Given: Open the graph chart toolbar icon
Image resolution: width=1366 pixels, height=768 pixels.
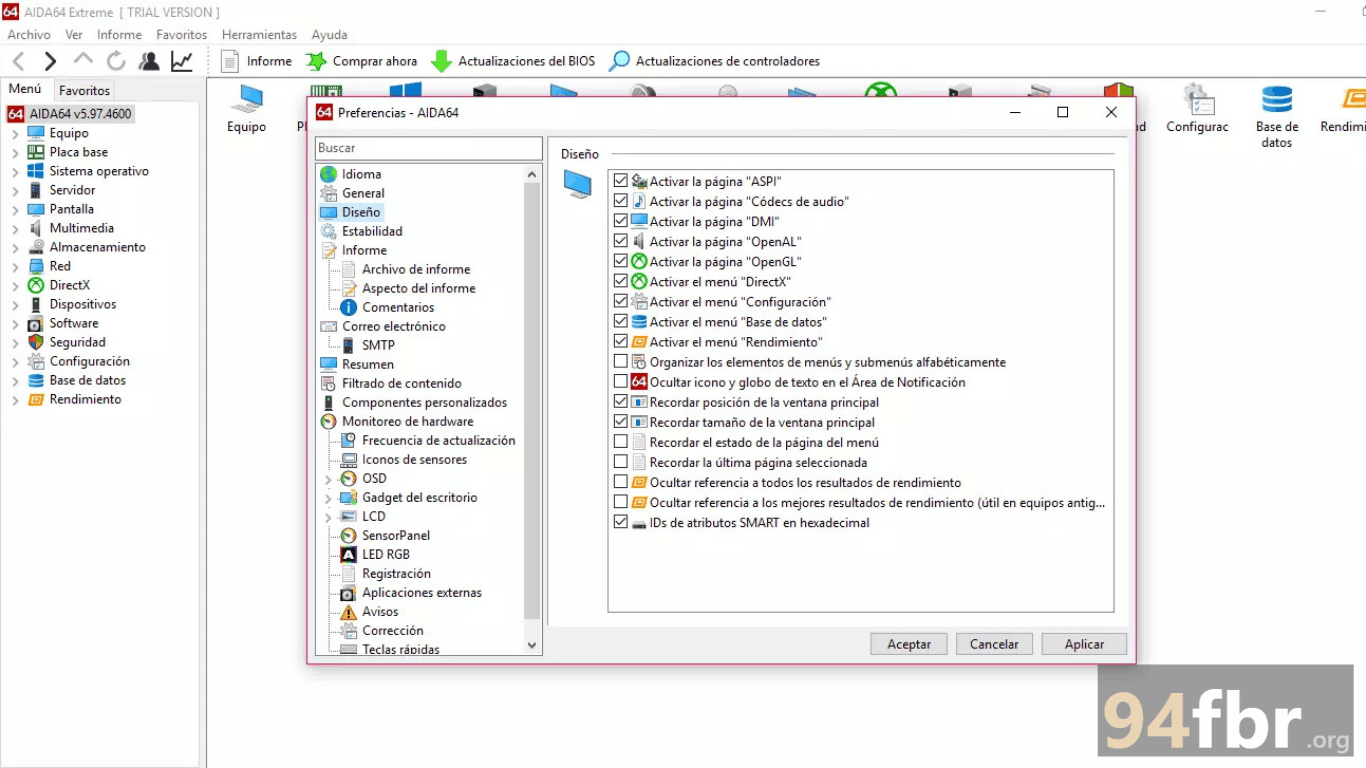Looking at the screenshot, I should 182,61.
